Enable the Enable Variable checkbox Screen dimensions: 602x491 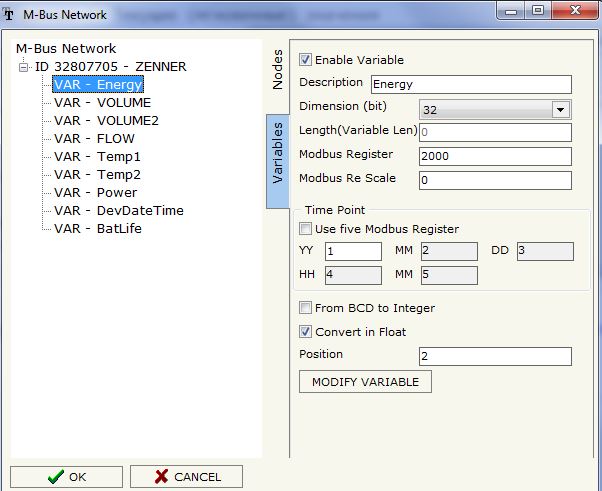pos(306,60)
